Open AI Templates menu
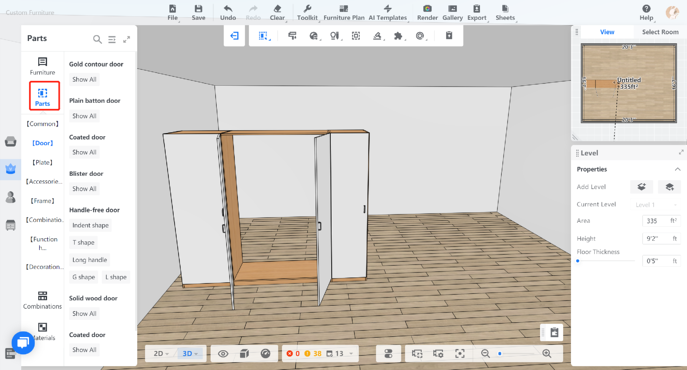The width and height of the screenshot is (687, 370). [388, 13]
